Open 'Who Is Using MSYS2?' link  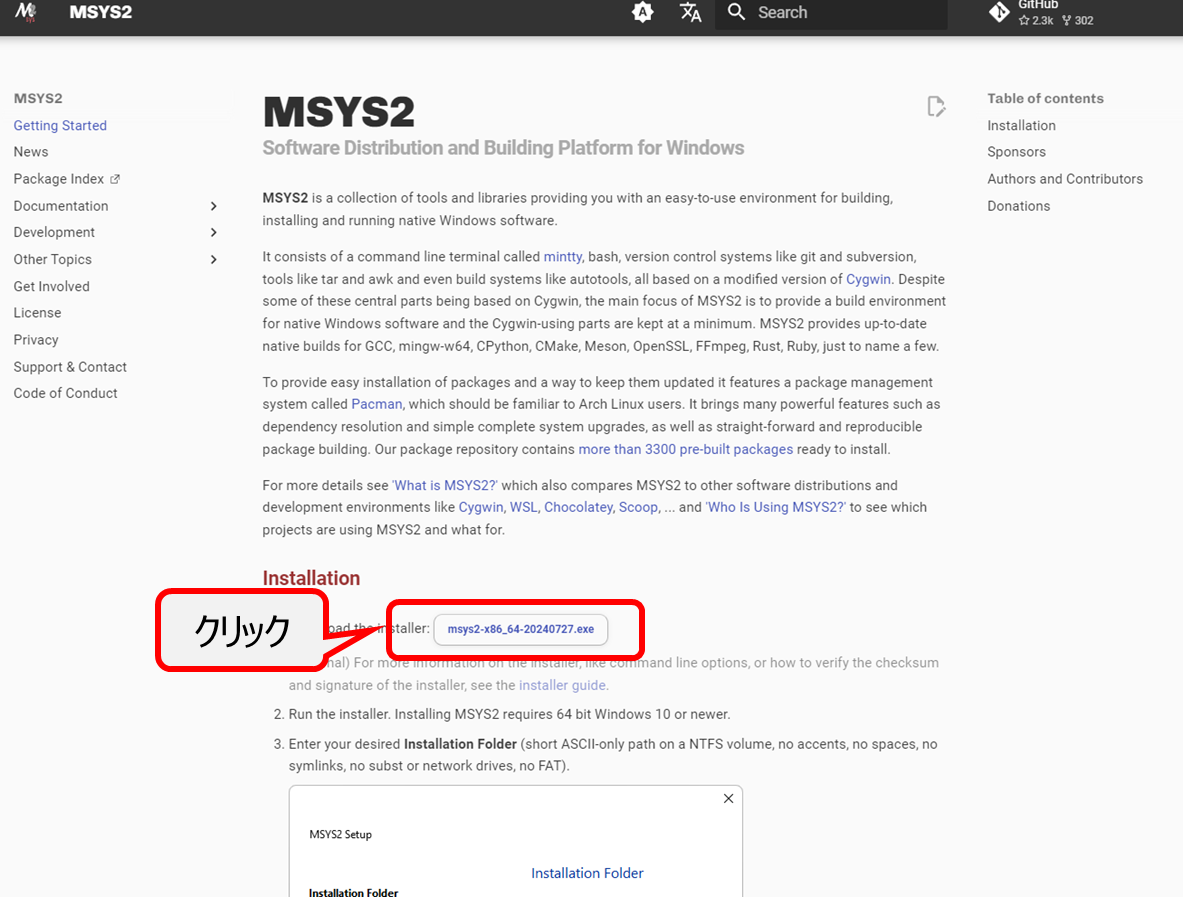[x=776, y=507]
